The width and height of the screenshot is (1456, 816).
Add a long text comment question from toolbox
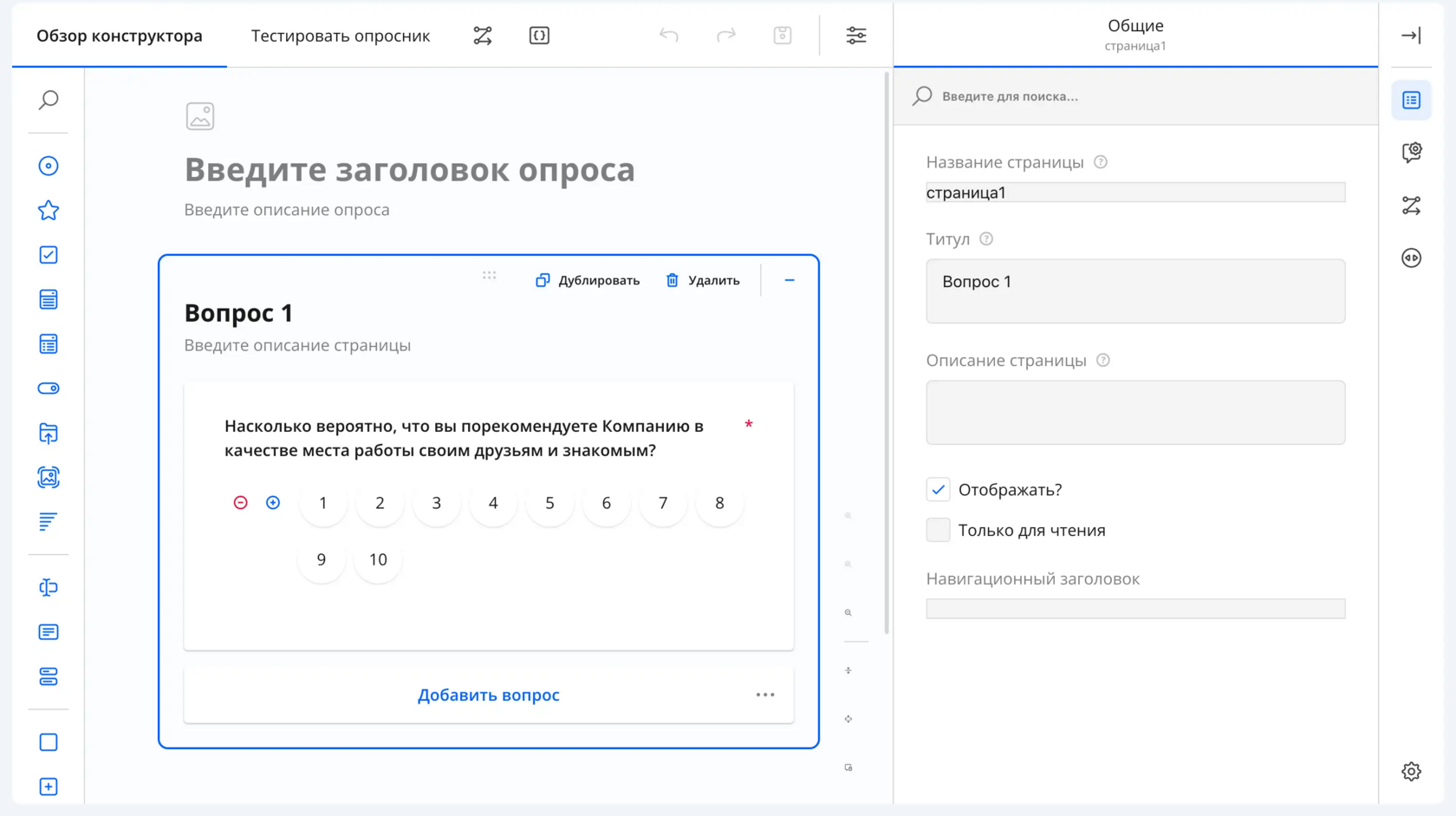pyautogui.click(x=49, y=632)
